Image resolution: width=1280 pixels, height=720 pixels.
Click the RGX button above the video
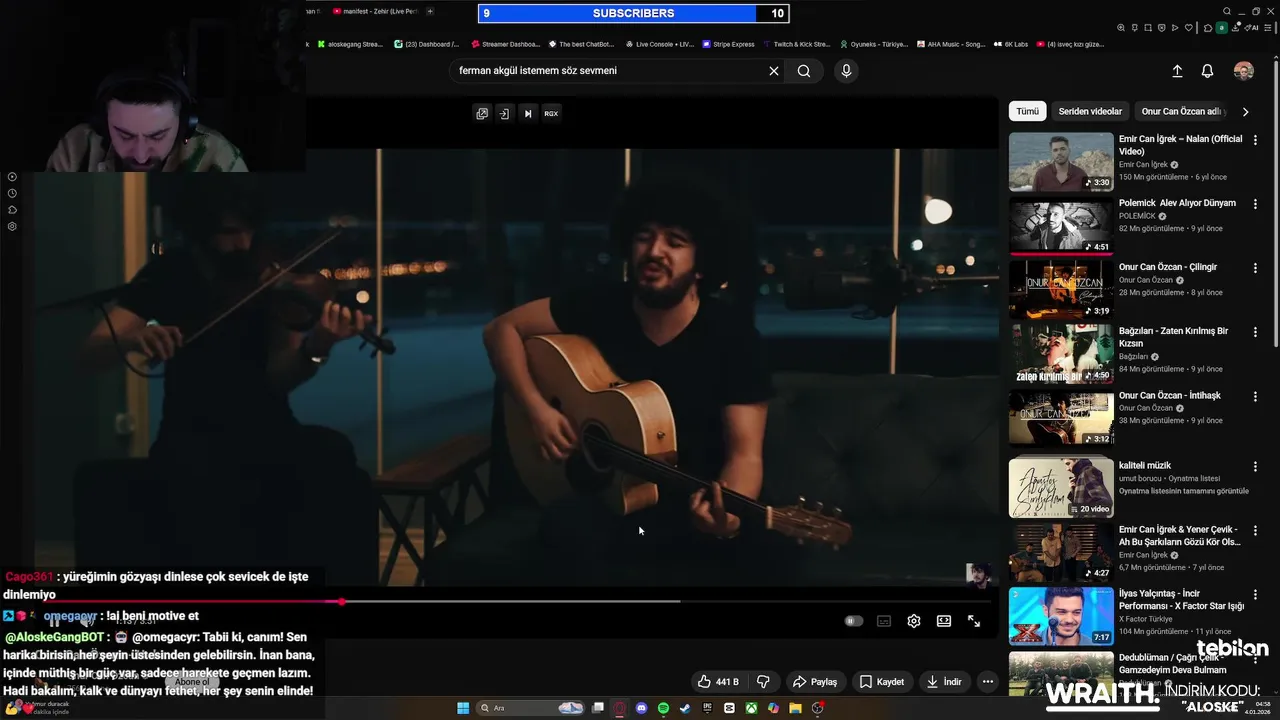pyautogui.click(x=551, y=113)
